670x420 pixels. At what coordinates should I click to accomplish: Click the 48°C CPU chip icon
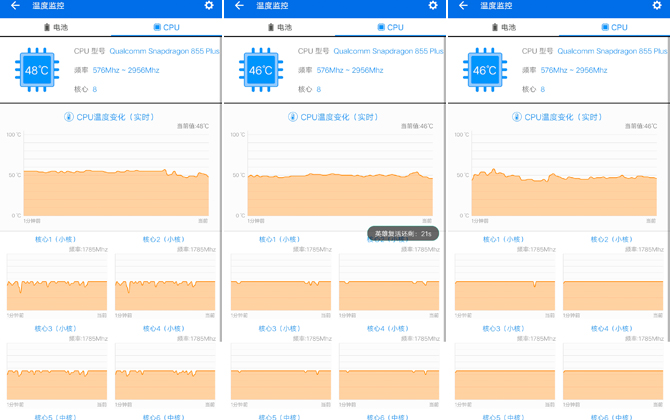click(x=37, y=70)
